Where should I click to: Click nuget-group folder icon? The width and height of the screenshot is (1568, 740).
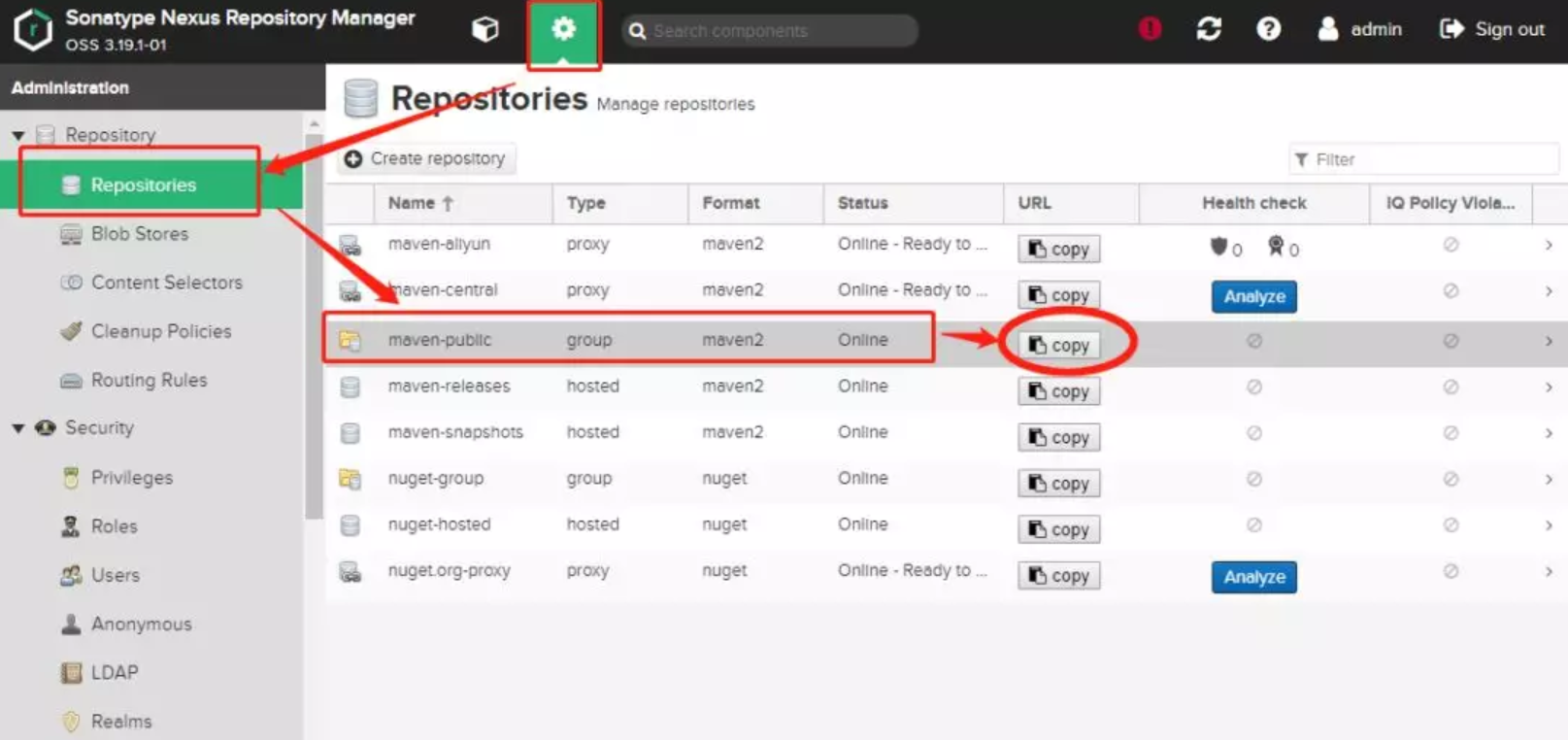coord(350,479)
